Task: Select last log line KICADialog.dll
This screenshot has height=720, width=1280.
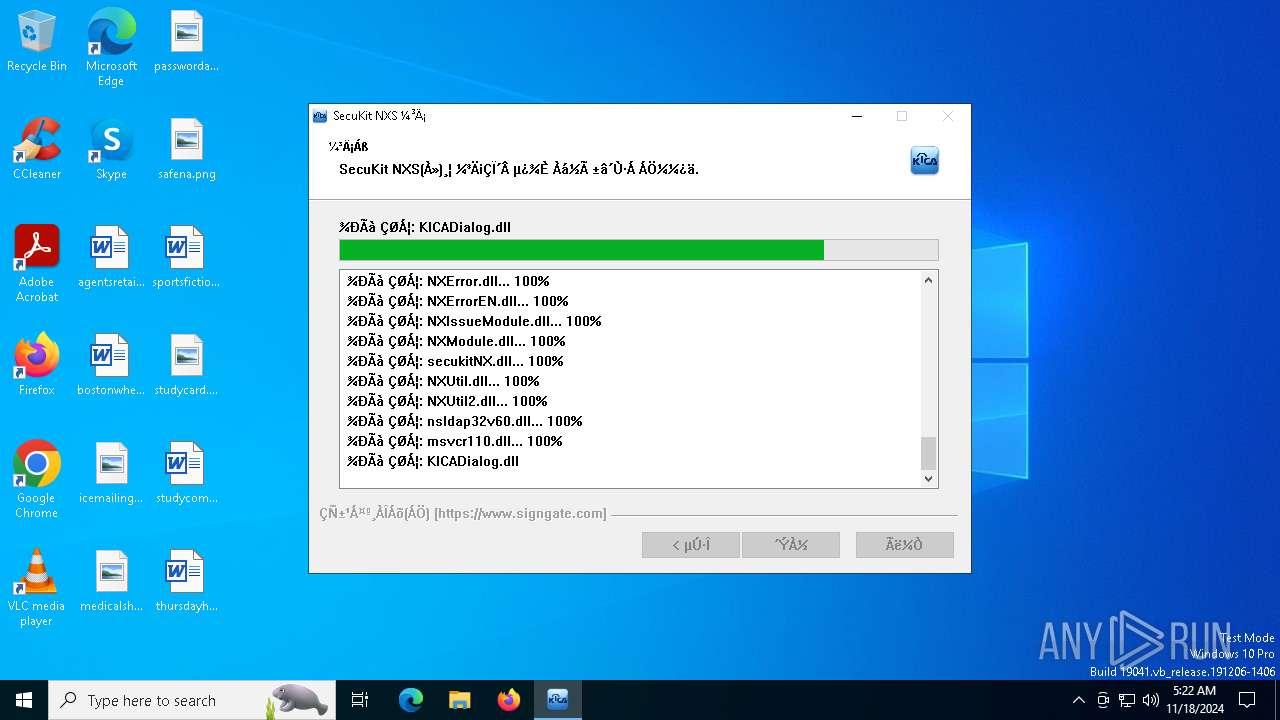Action: 433,461
